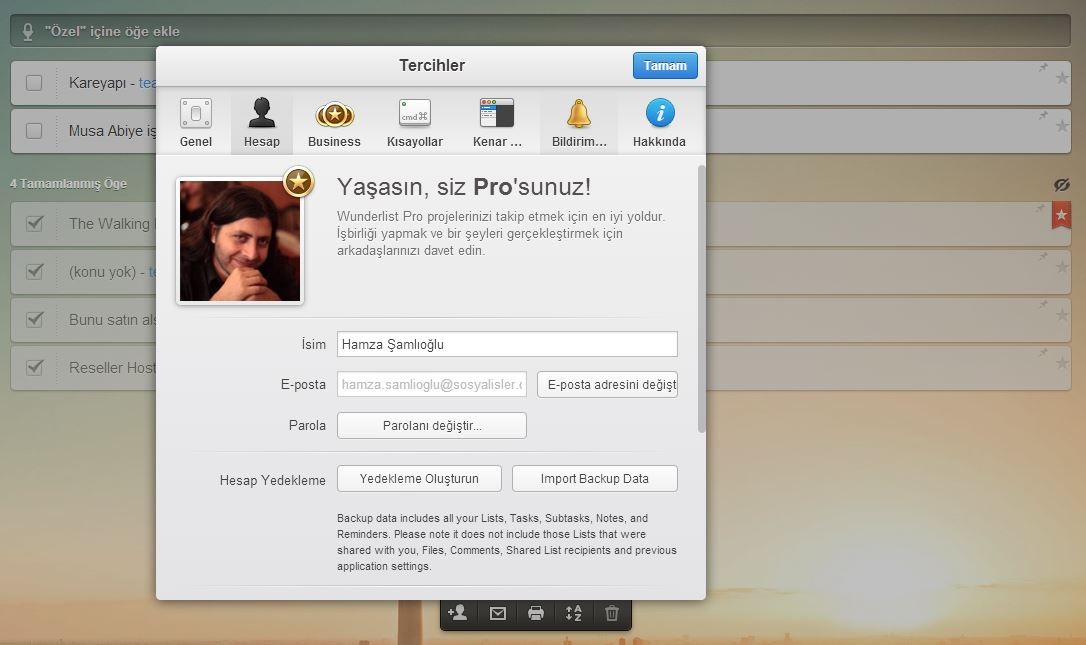Focus the "Özel" içine öğe ekle field

(540, 31)
